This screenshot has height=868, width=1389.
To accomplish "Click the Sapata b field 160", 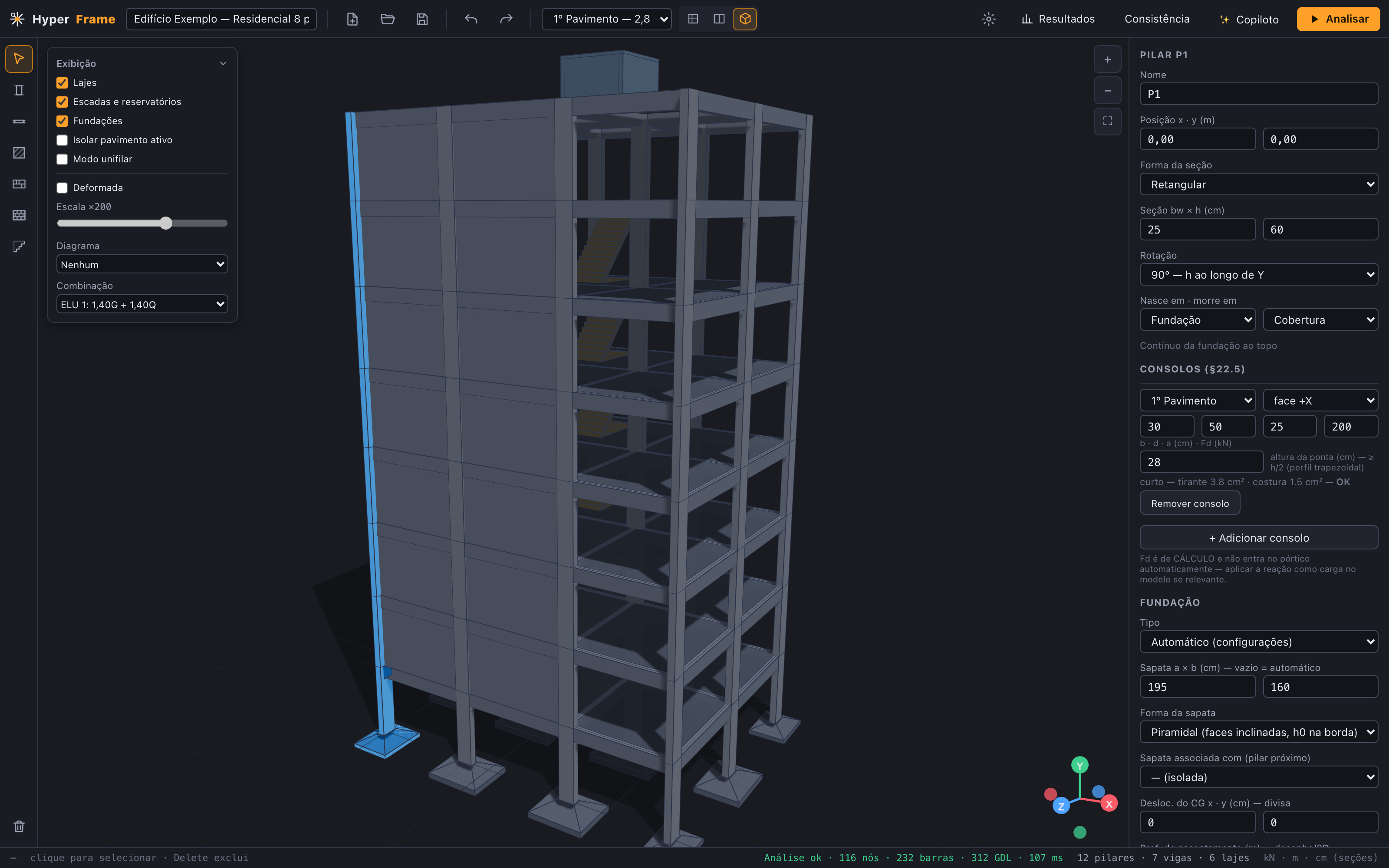I will coord(1321,687).
